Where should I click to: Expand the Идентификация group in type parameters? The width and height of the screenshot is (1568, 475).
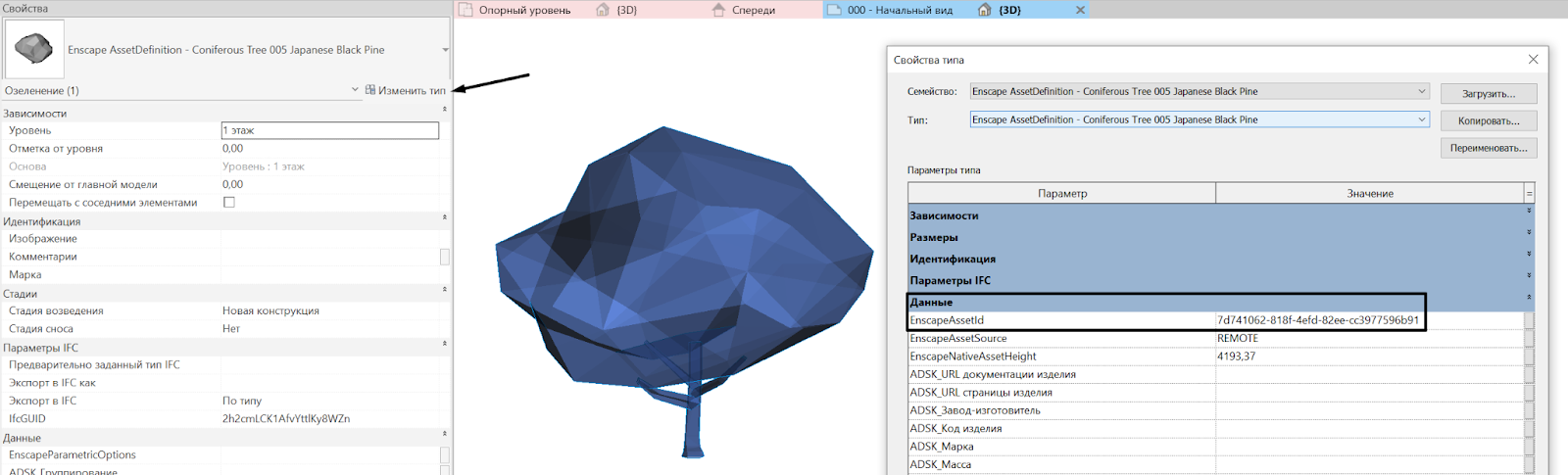1529,254
